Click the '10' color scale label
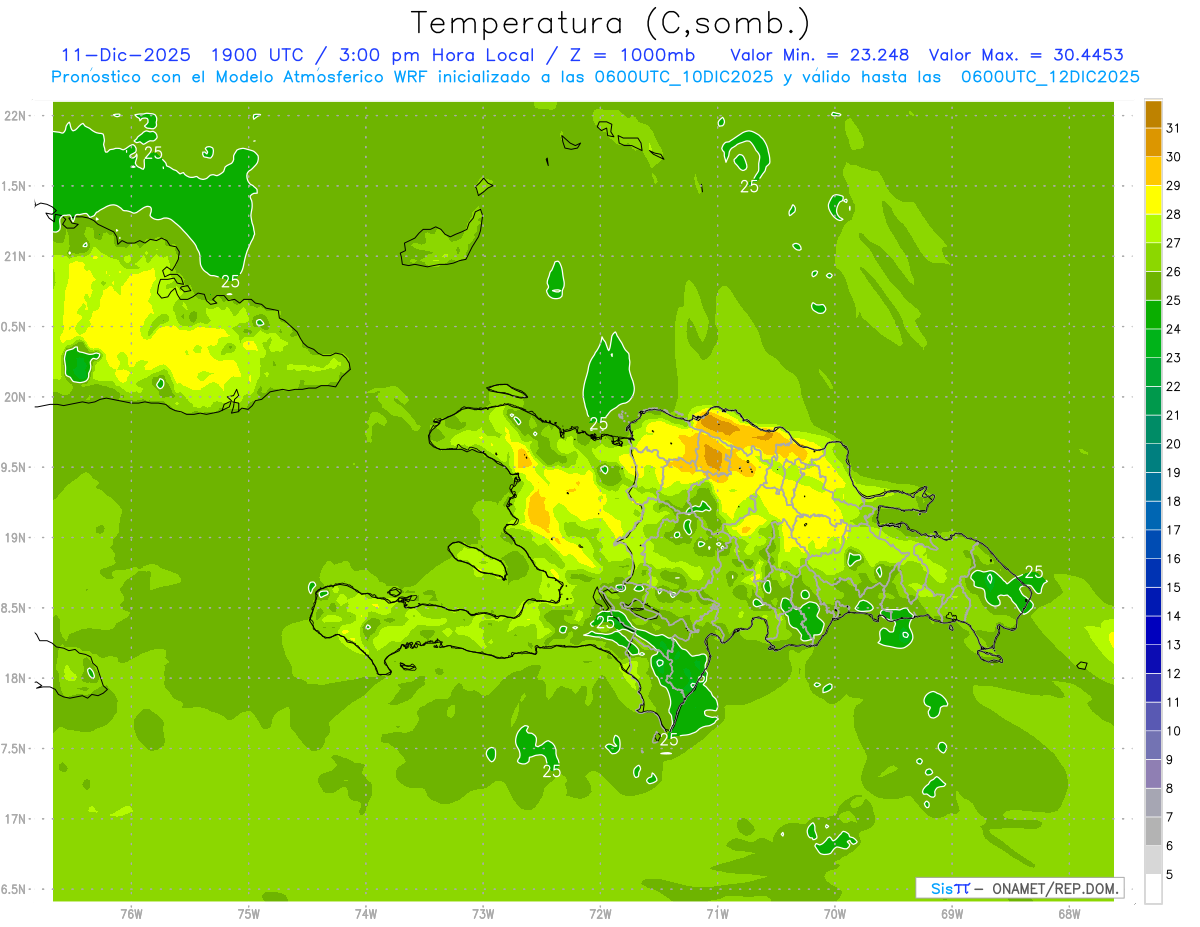 (x=1173, y=731)
